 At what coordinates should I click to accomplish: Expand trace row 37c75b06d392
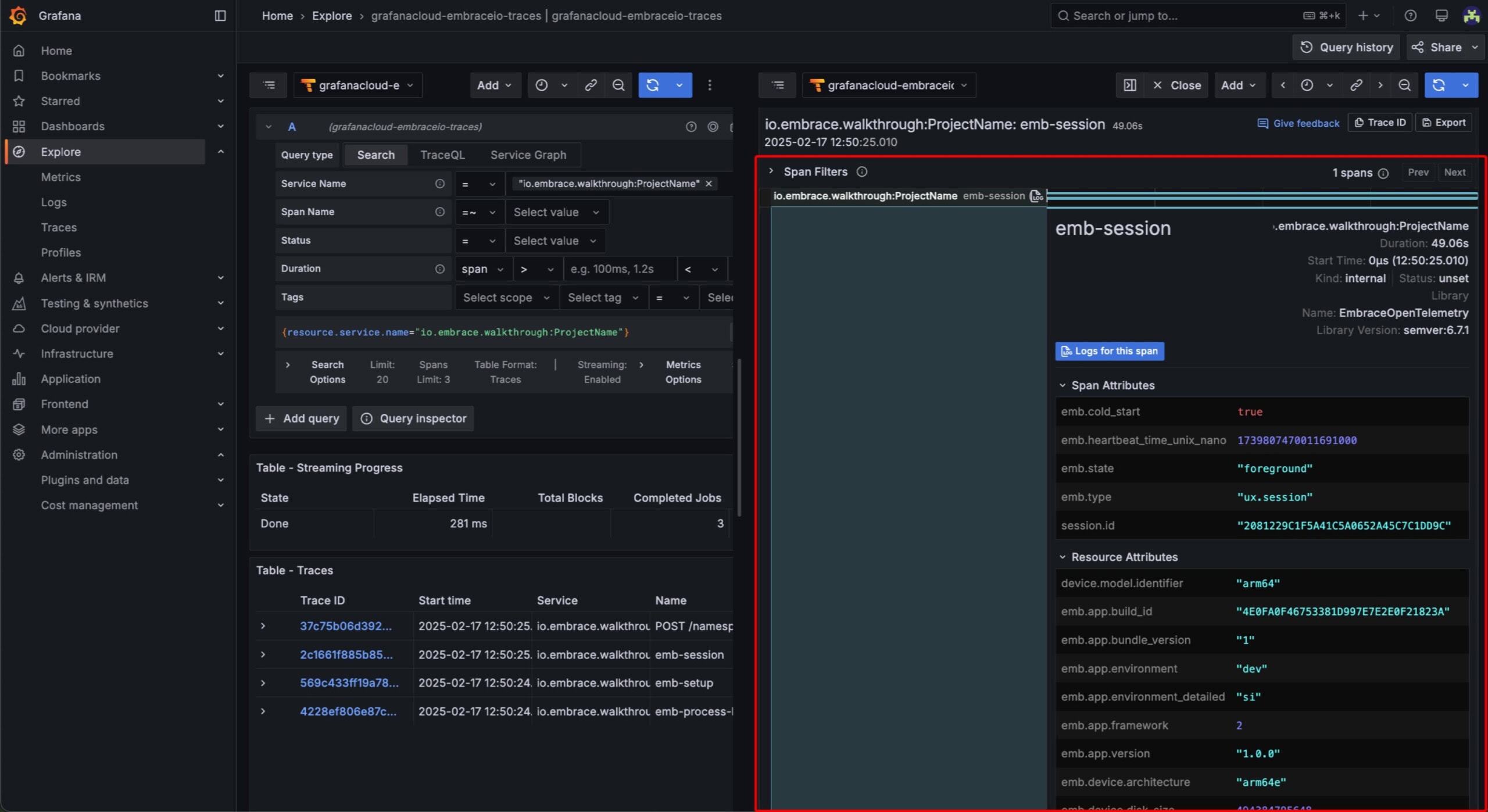(263, 626)
